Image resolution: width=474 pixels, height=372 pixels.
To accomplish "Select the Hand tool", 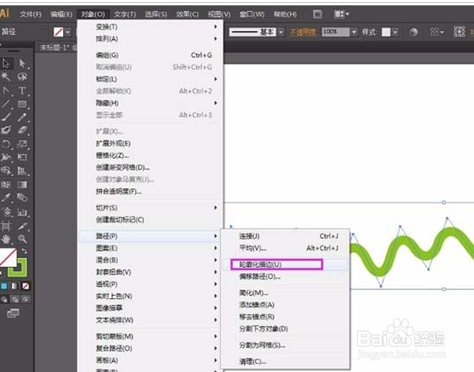I will pyautogui.click(x=6, y=239).
